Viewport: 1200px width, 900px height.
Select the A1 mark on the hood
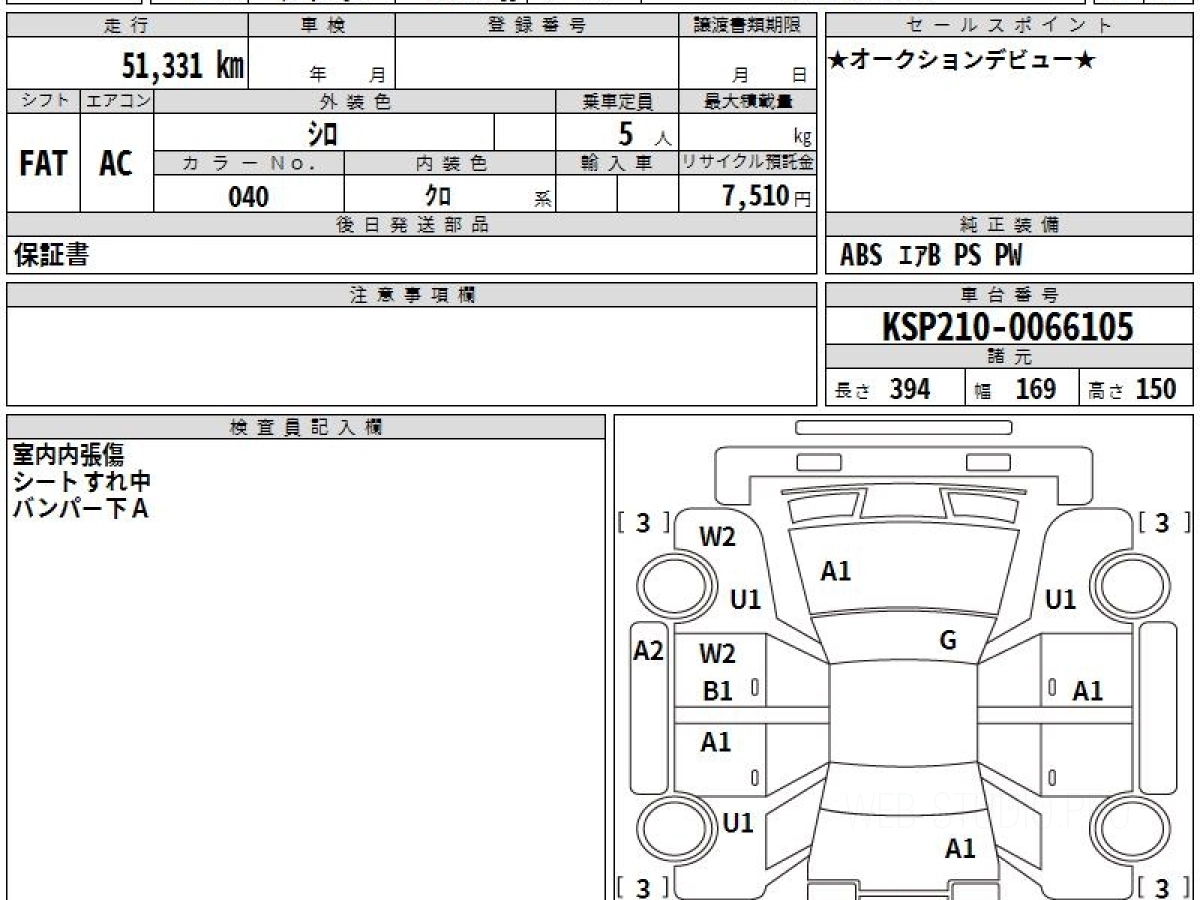click(835, 571)
